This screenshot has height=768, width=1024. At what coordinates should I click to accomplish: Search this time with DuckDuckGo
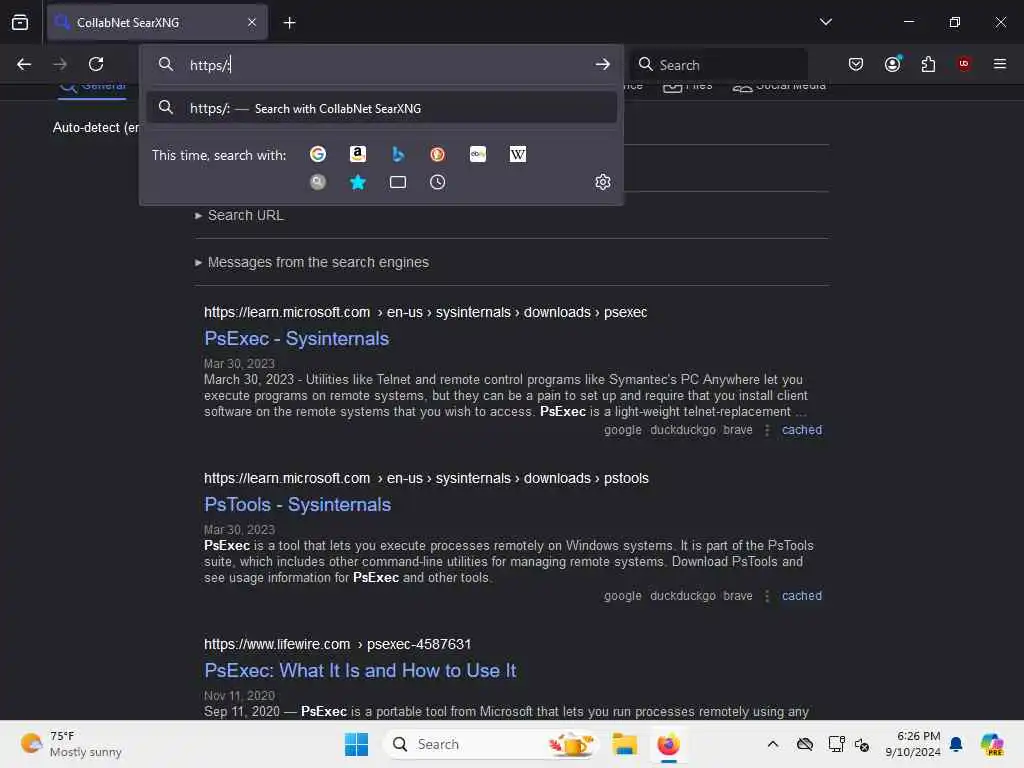pyautogui.click(x=438, y=154)
